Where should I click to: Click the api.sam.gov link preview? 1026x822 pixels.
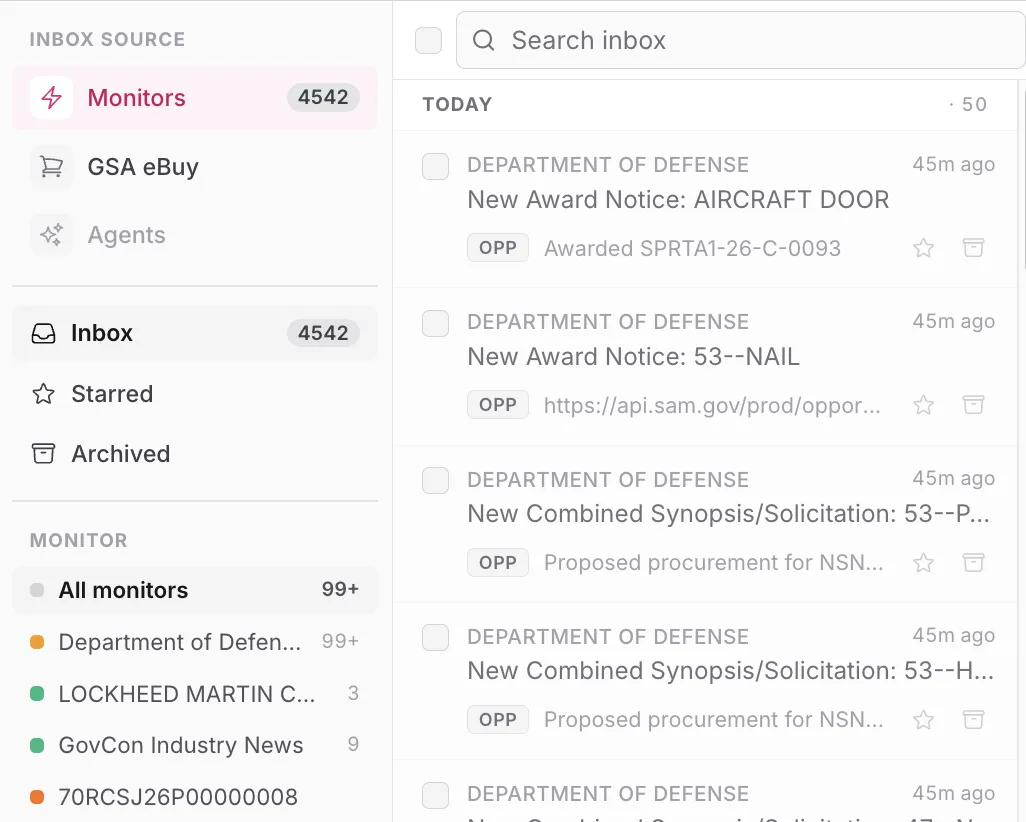pyautogui.click(x=712, y=406)
